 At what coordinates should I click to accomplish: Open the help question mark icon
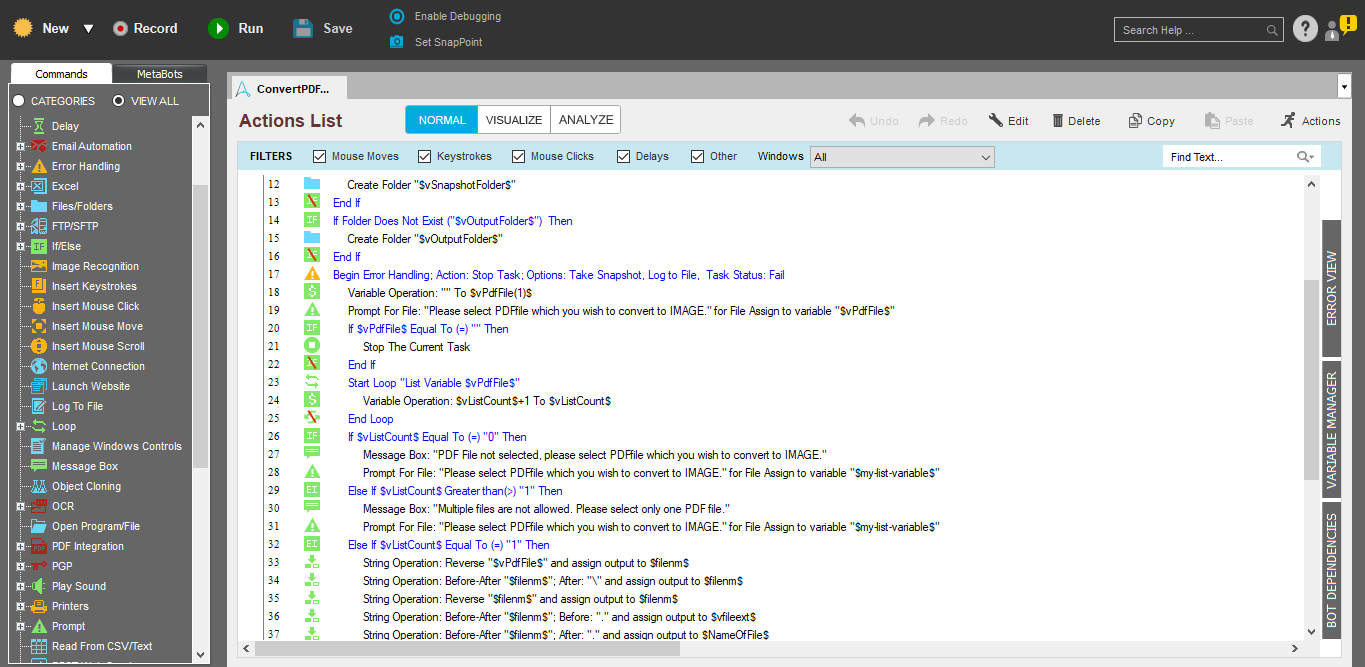(x=1304, y=29)
